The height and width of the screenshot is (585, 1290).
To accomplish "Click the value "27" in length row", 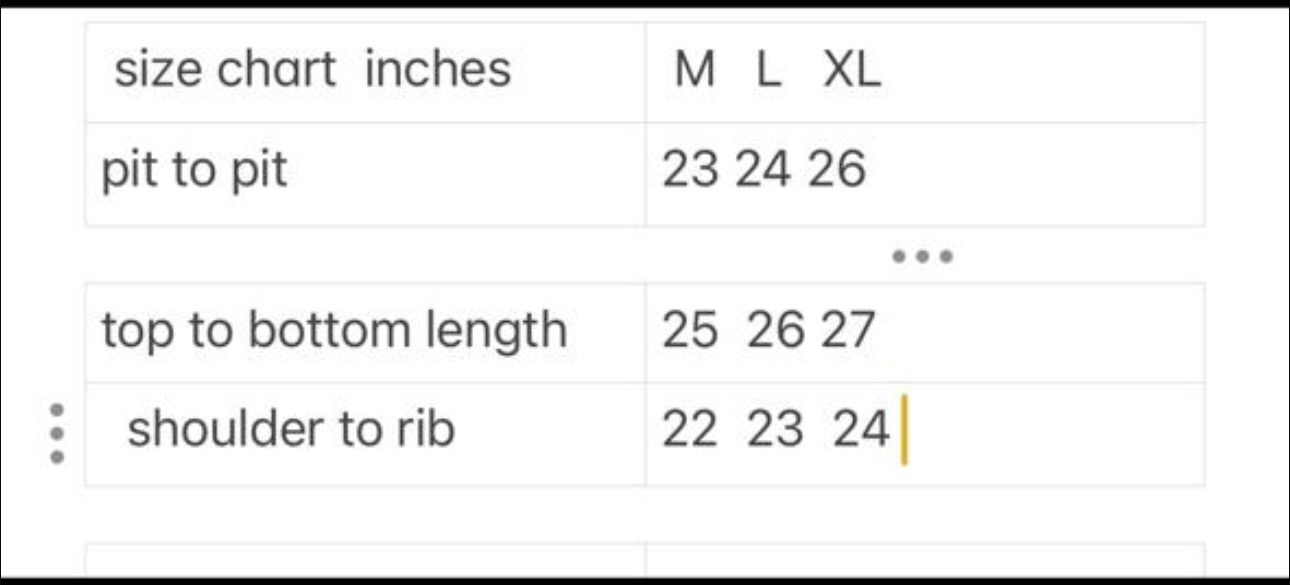I will coord(848,331).
